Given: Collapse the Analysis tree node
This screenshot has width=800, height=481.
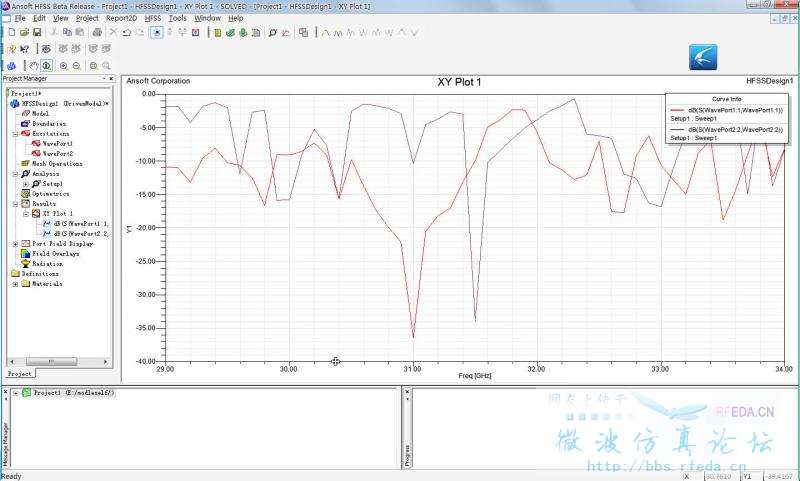Looking at the screenshot, I should coord(15,174).
